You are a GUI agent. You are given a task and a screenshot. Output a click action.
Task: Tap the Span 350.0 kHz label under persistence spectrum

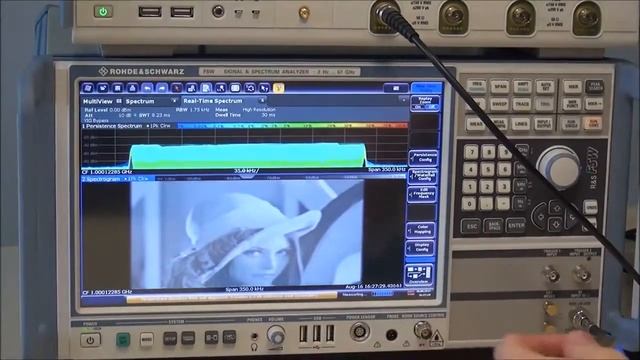point(387,169)
